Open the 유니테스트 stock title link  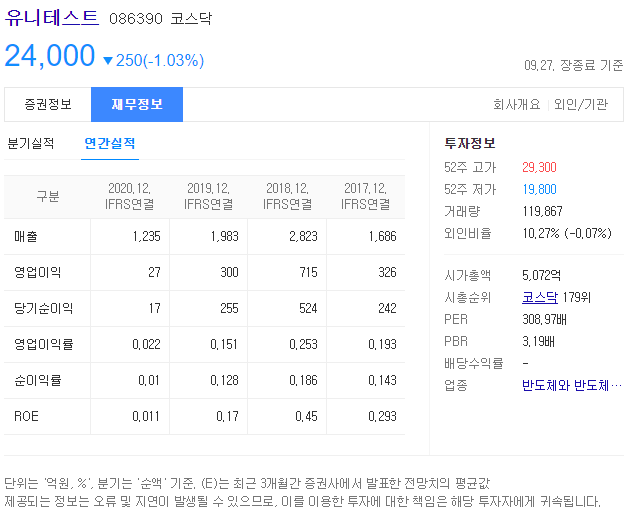pos(52,18)
